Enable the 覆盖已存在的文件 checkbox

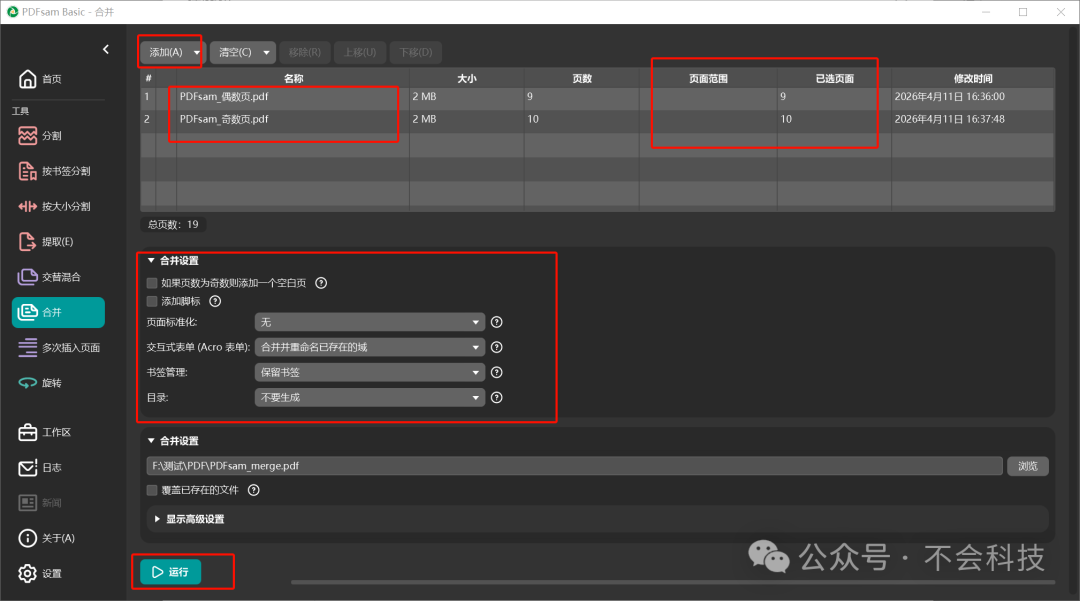(152, 490)
